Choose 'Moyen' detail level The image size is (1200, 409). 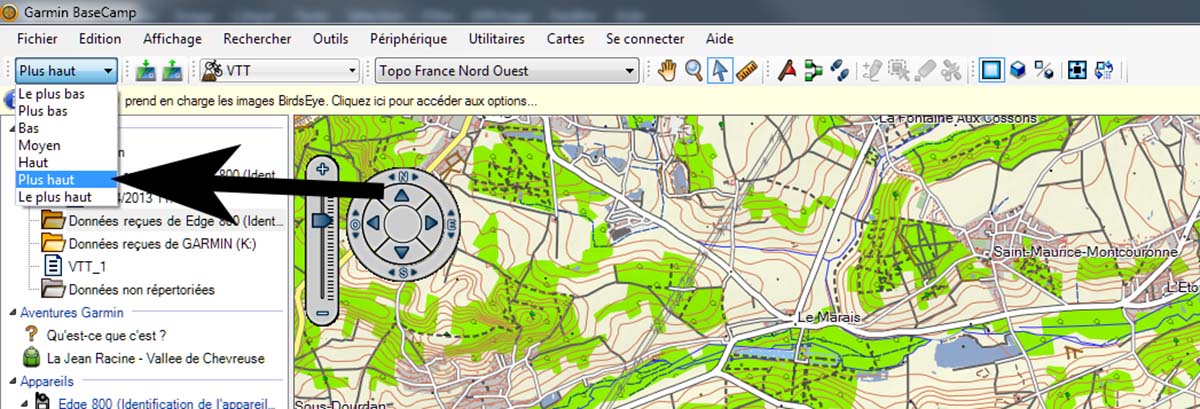[66, 146]
